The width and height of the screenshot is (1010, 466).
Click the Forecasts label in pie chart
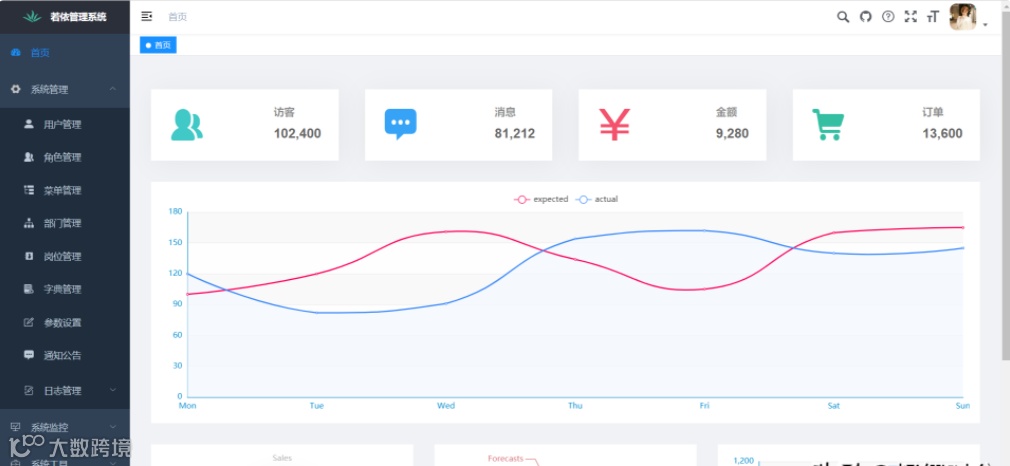coord(506,459)
